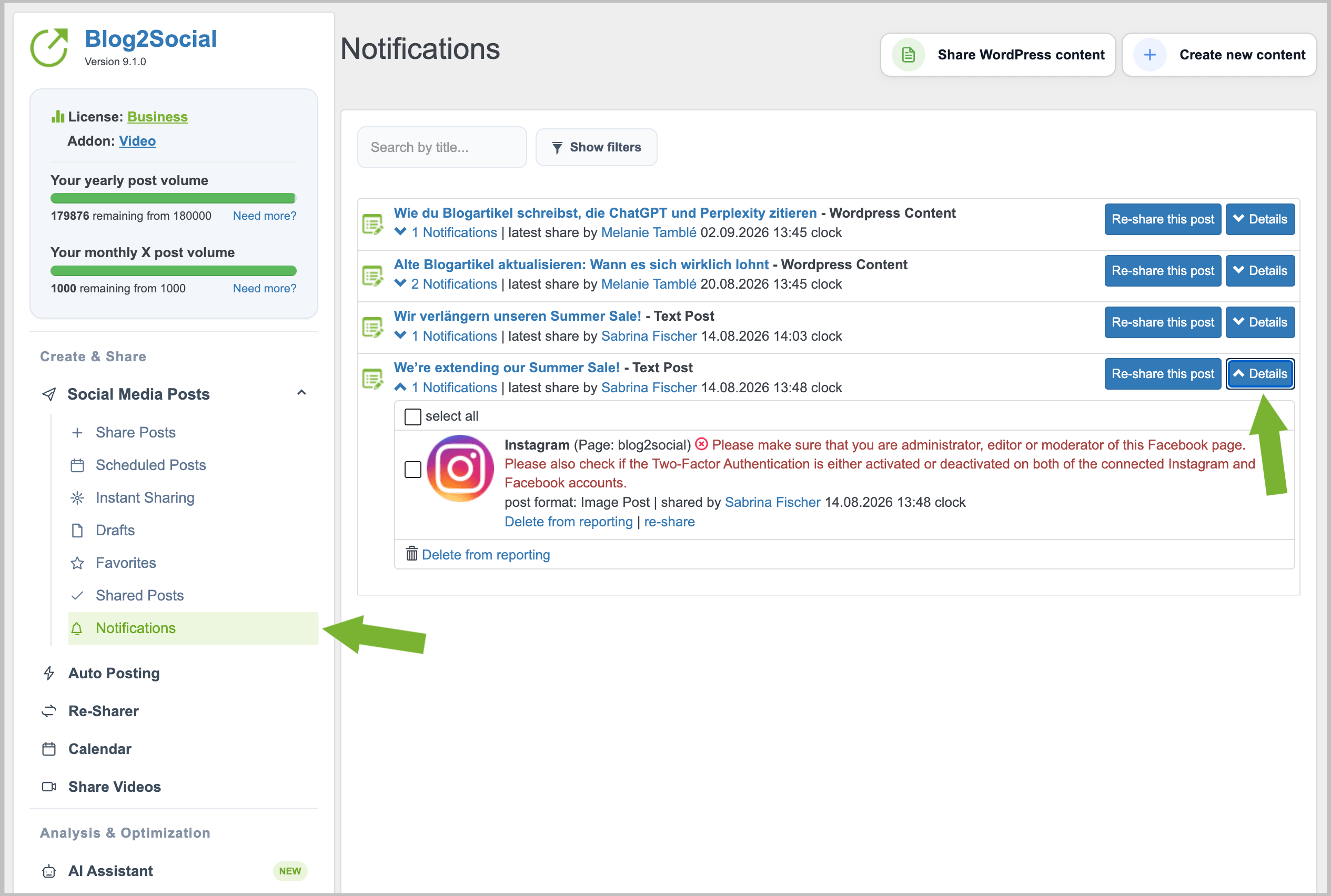Click the green document icon in Share WordPress content
Screen dimensions: 1331x896
(909, 55)
